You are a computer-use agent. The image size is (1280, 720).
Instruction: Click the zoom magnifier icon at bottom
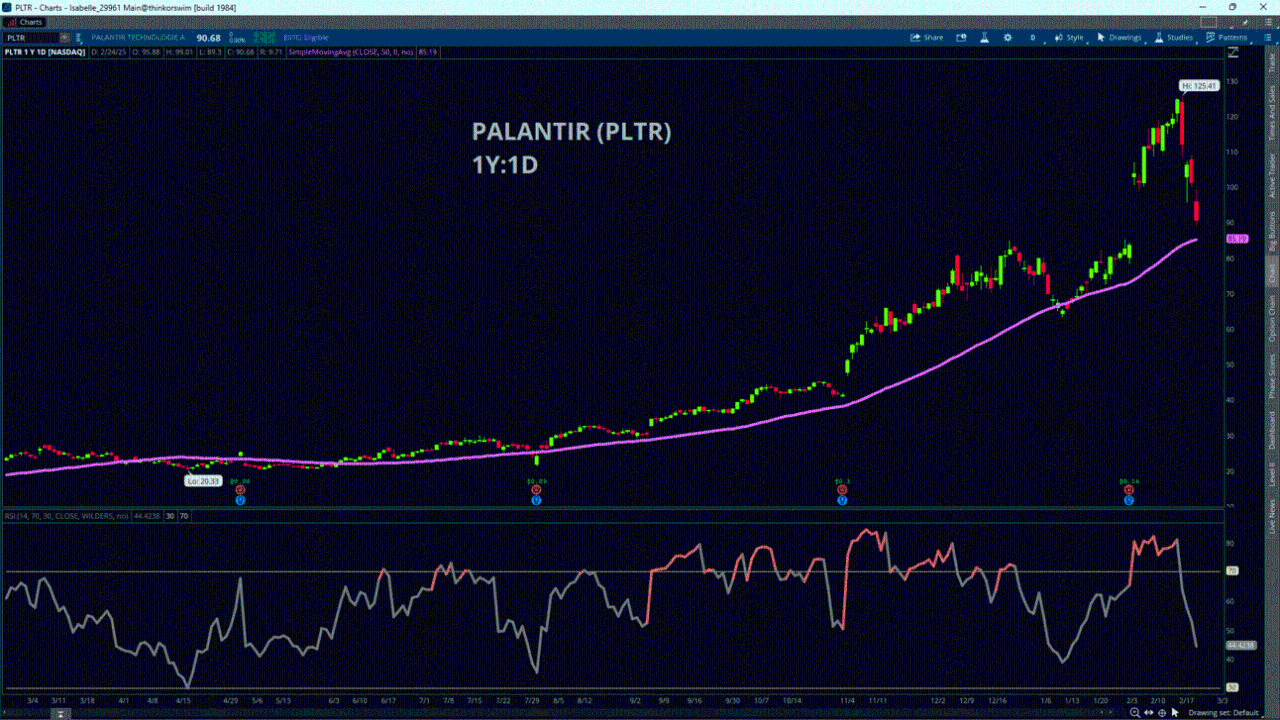pos(1133,713)
